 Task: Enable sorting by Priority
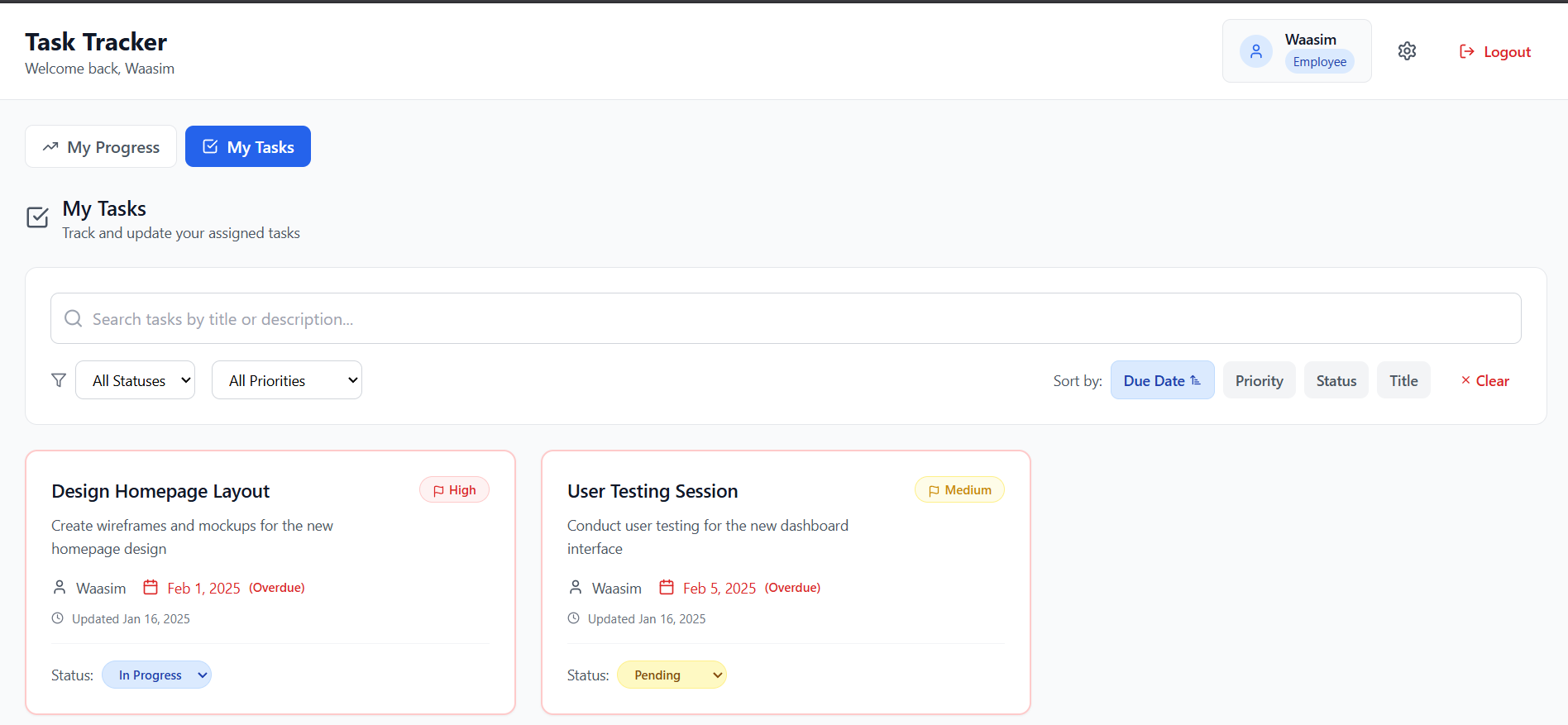pos(1259,380)
